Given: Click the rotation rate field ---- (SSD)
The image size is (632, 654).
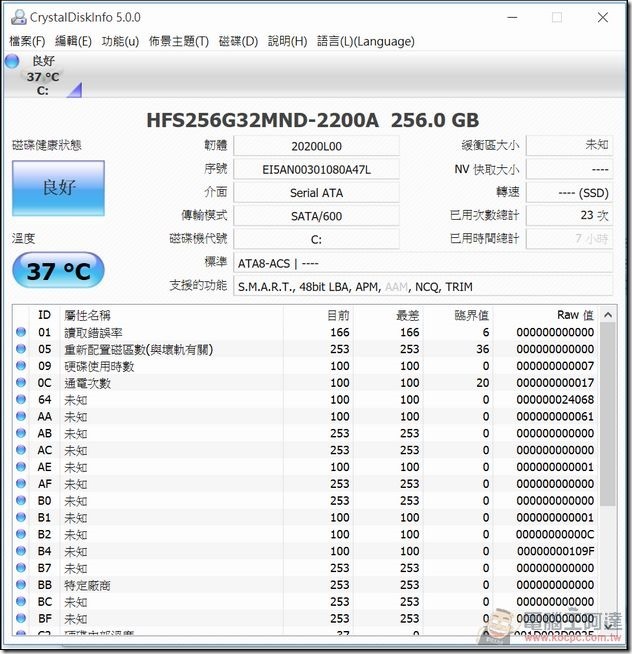Looking at the screenshot, I should (569, 192).
